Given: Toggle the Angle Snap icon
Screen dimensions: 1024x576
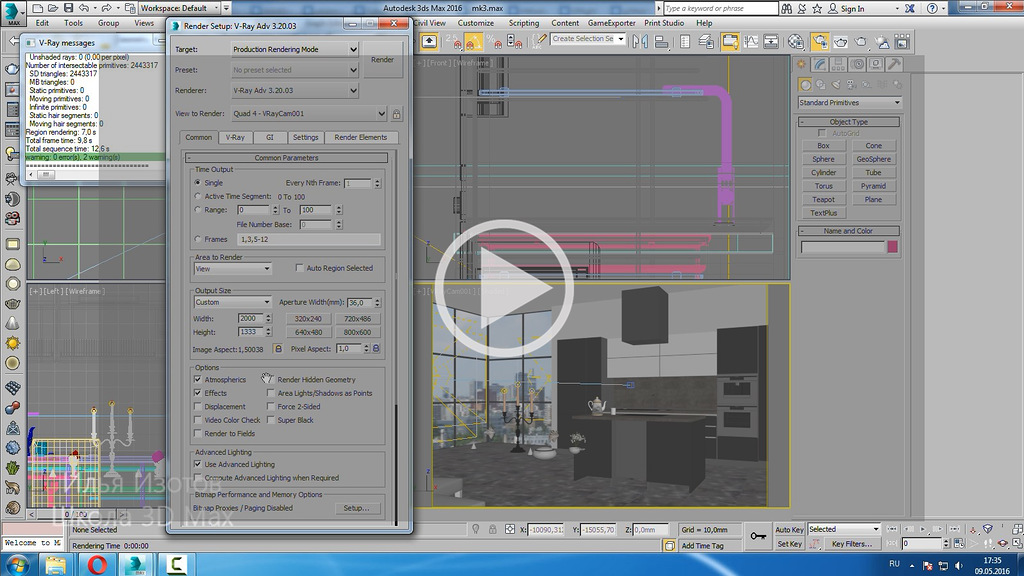Looking at the screenshot, I should (473, 42).
